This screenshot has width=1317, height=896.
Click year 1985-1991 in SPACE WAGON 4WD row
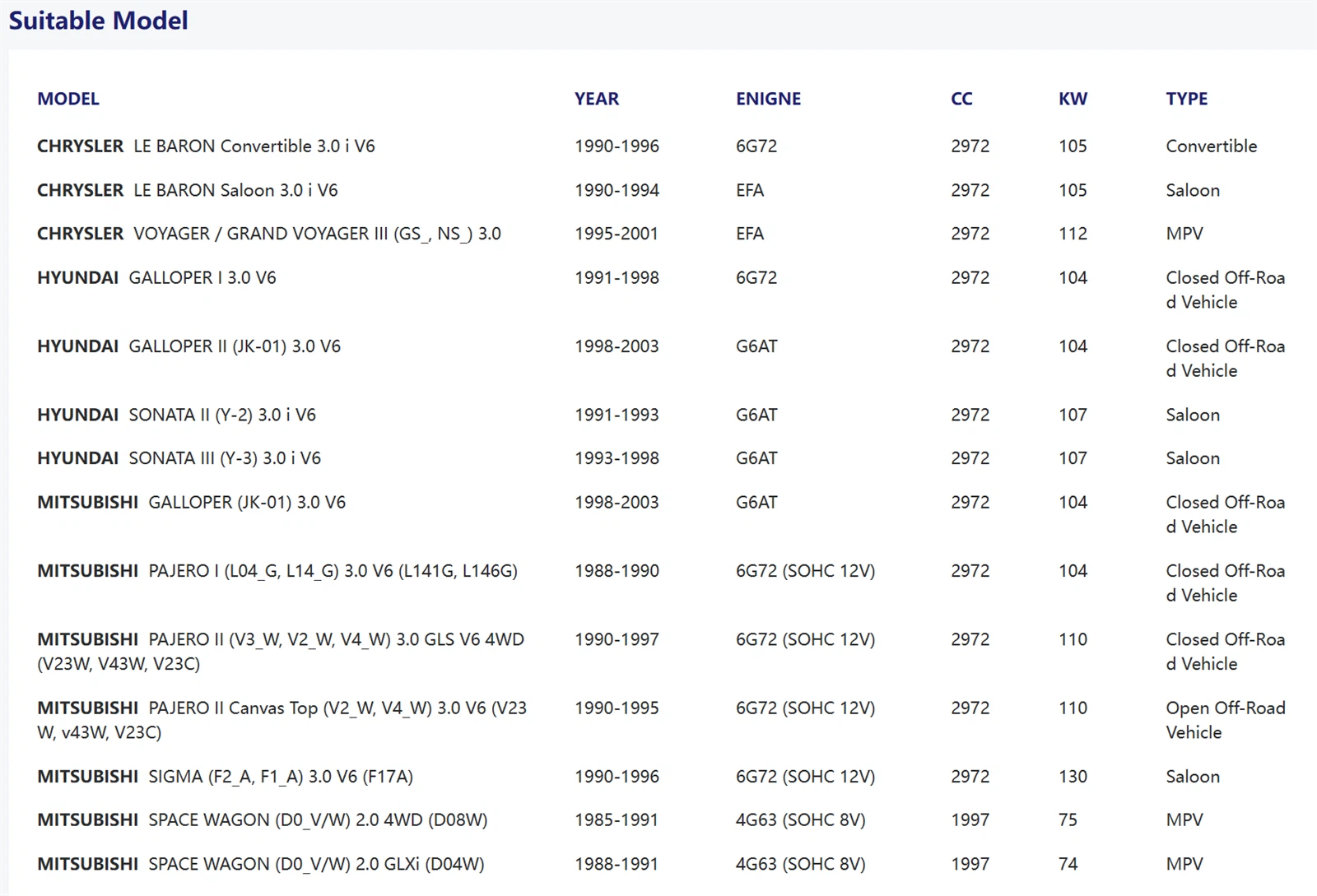(617, 820)
